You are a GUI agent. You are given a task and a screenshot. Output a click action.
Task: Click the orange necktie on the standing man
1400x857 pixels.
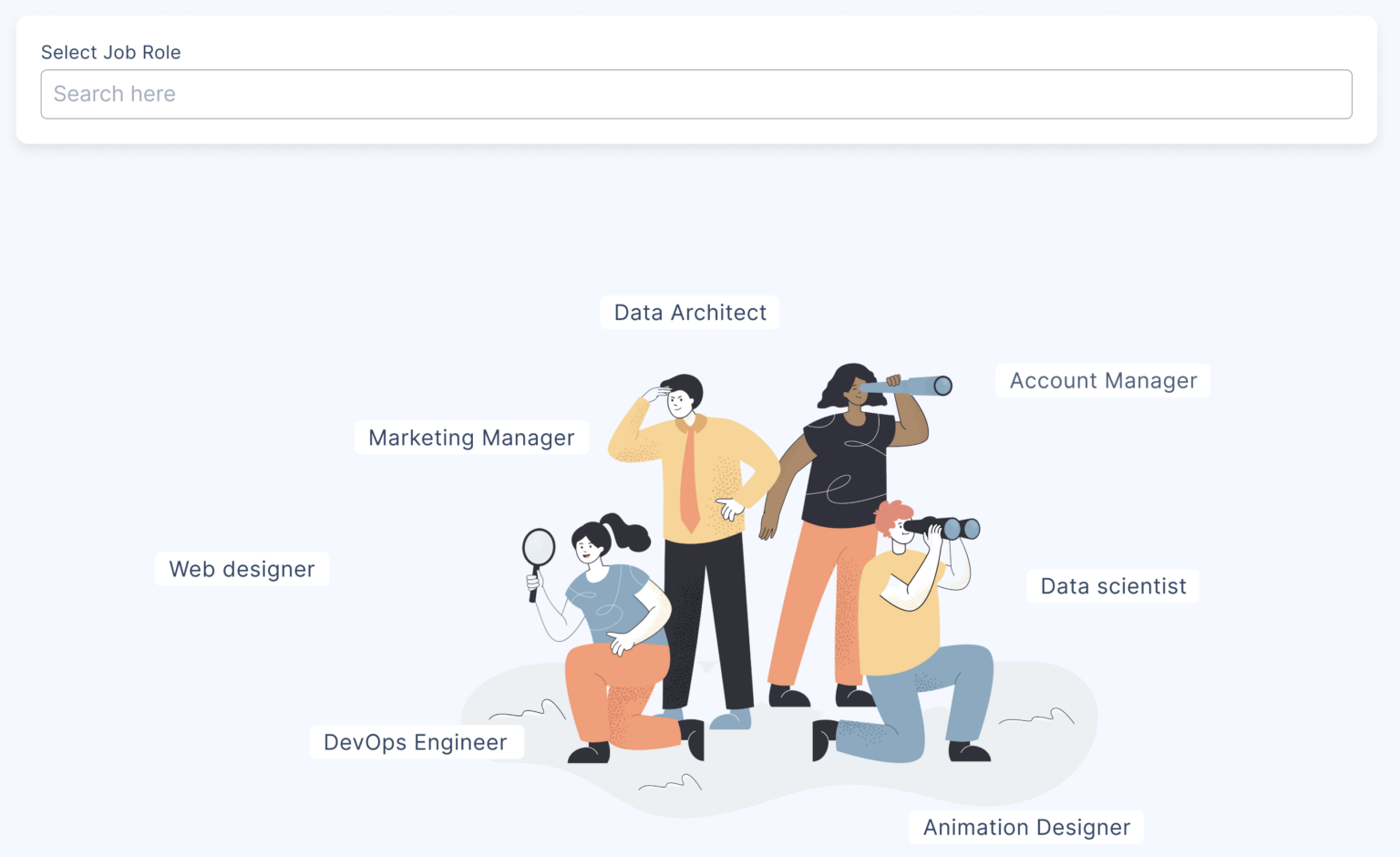(x=689, y=479)
